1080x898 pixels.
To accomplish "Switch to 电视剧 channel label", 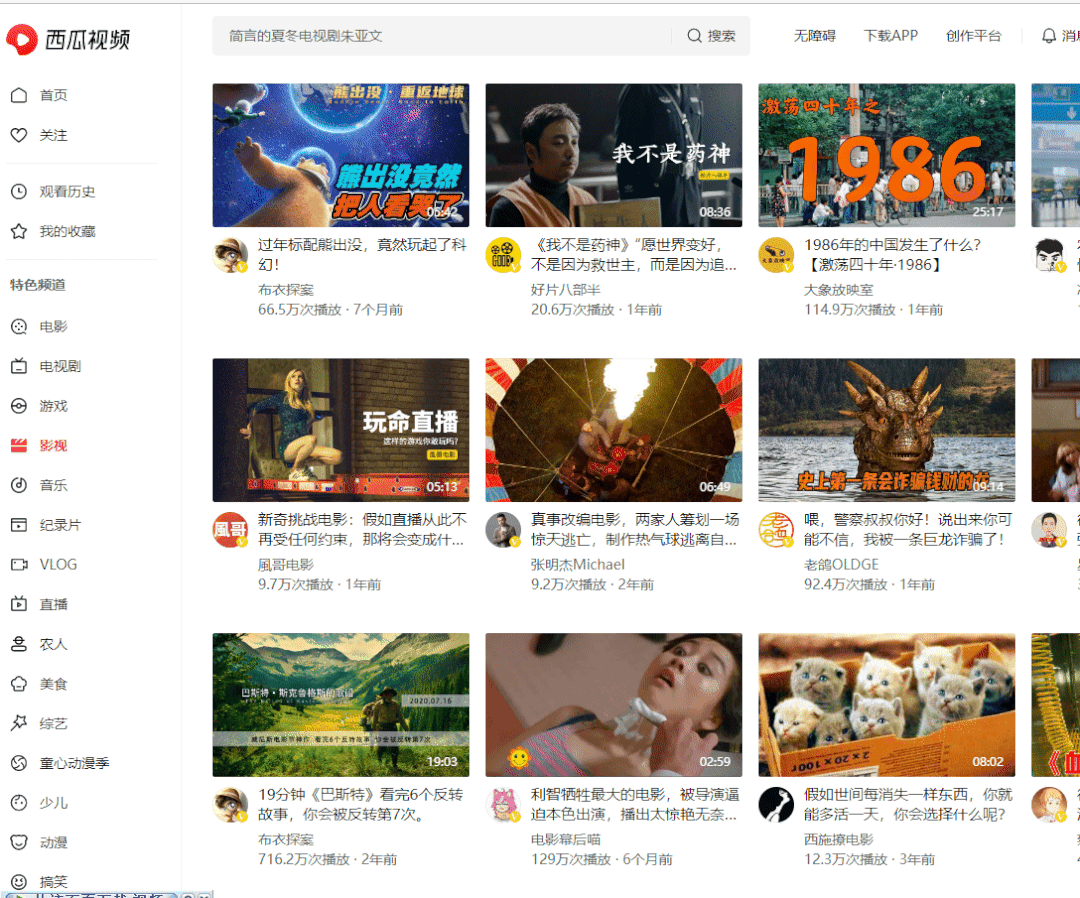I will [60, 366].
